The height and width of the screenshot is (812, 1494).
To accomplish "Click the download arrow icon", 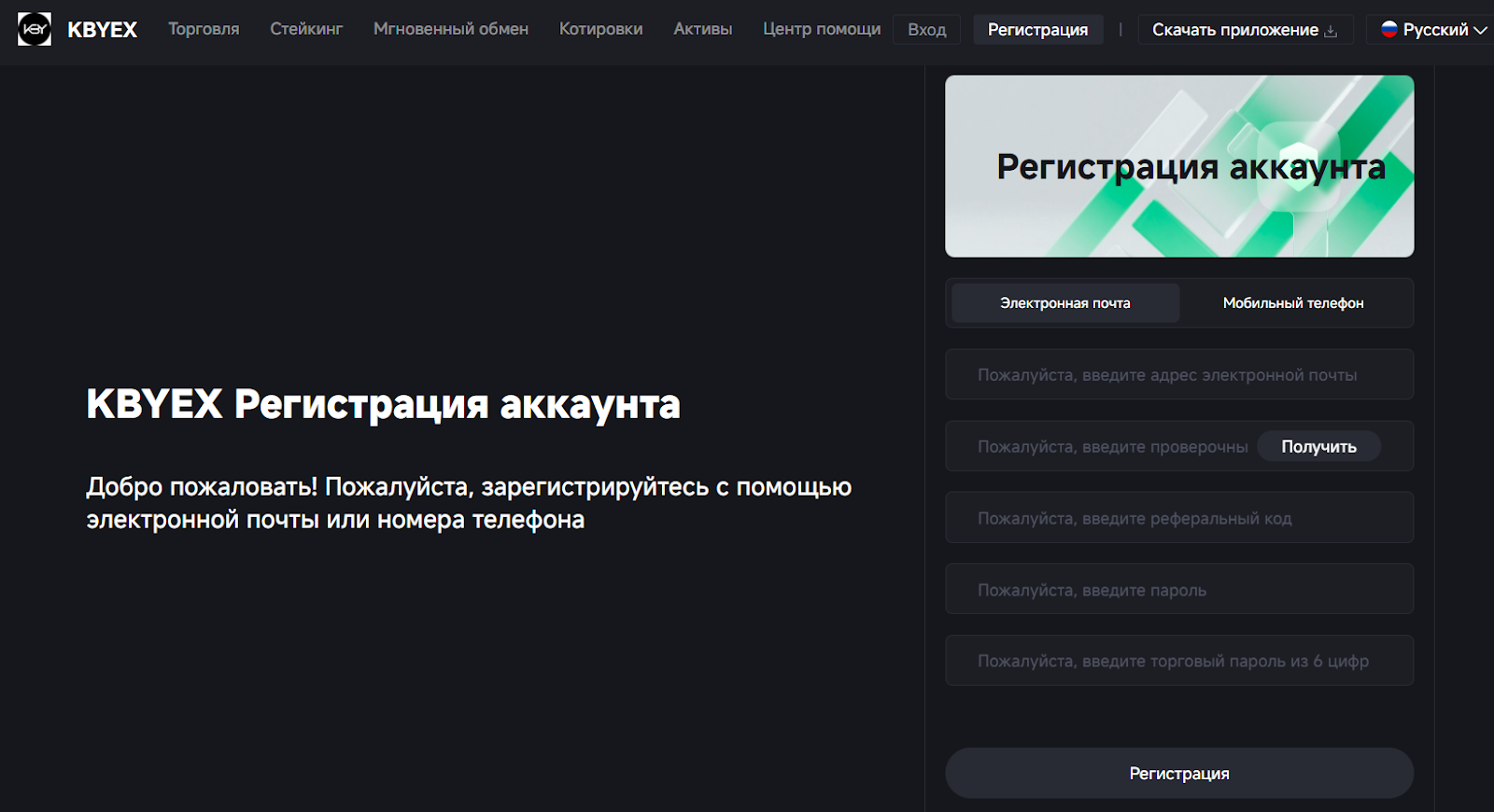I will coord(1331,31).
